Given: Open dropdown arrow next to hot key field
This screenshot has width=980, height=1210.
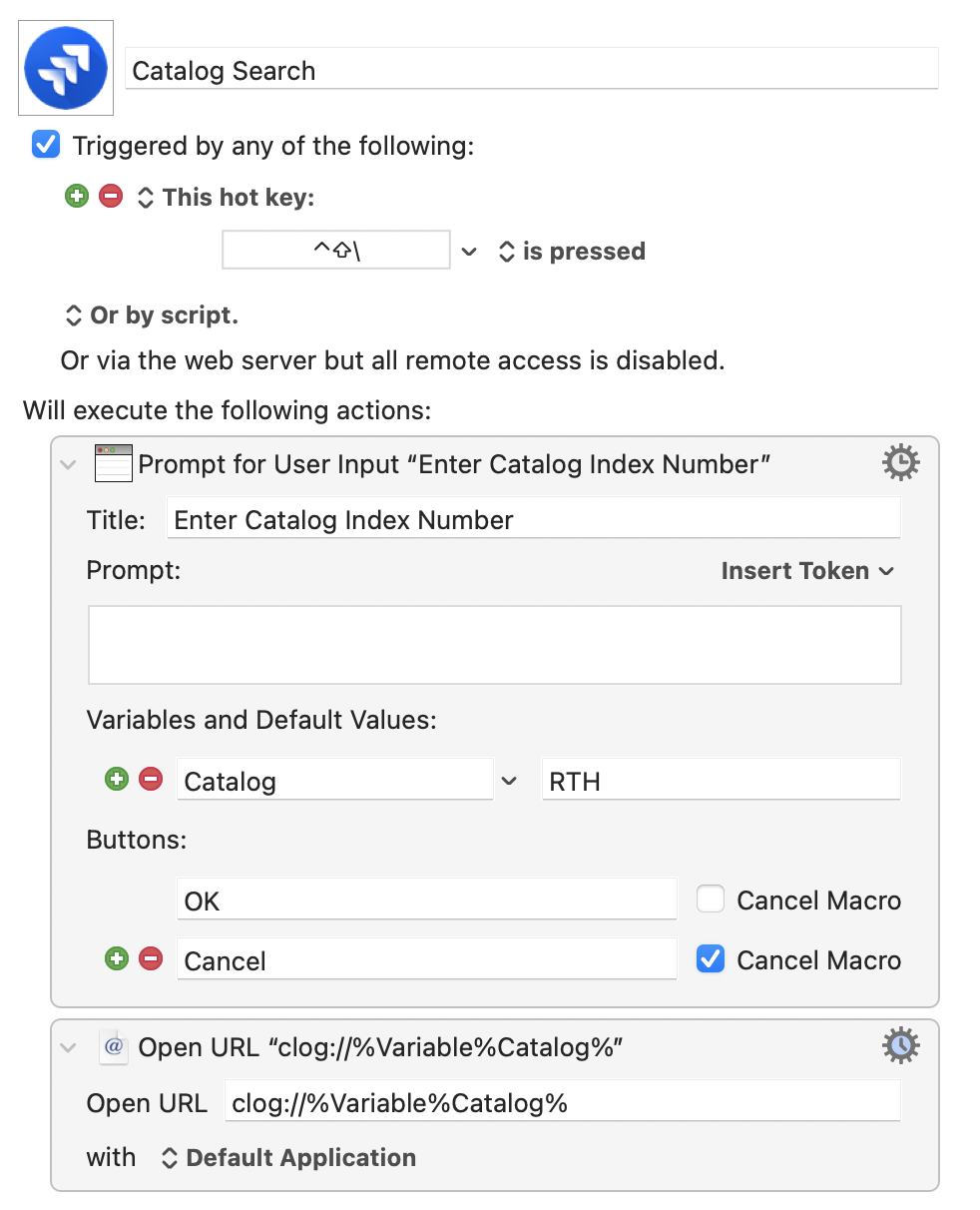Looking at the screenshot, I should (x=469, y=252).
